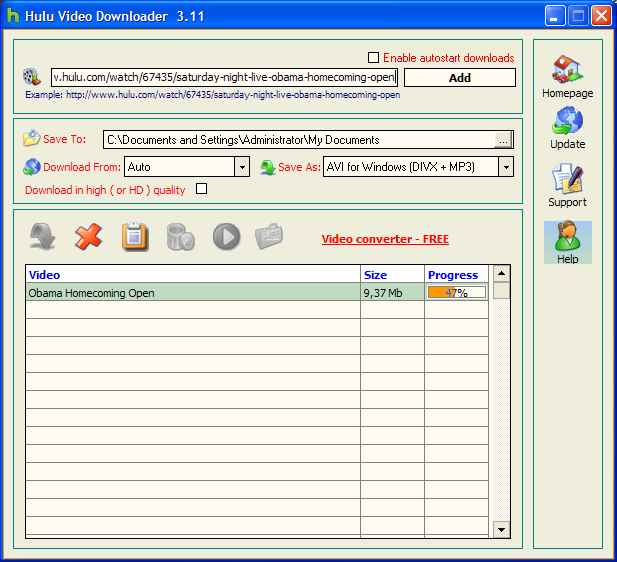Click the Update globe icon
This screenshot has width=617, height=562.
click(x=567, y=122)
